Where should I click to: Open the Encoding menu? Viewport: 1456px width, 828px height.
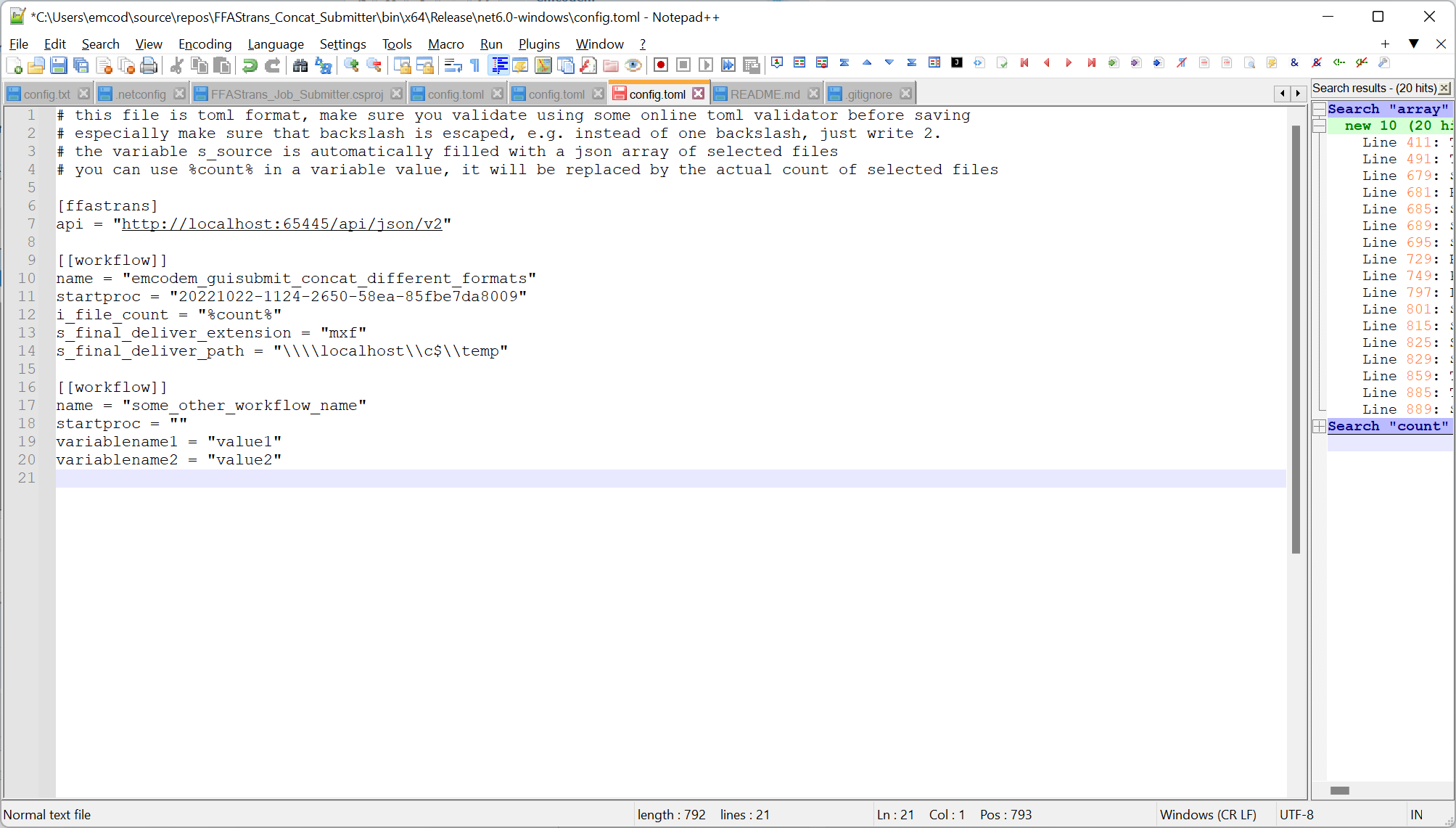coord(205,44)
